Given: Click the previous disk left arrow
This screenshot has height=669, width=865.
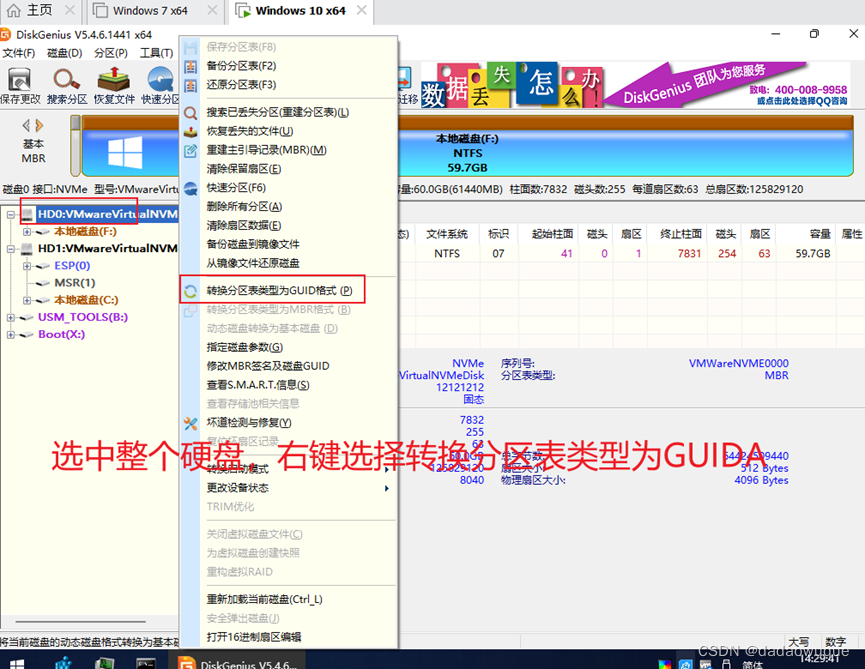Looking at the screenshot, I should [26, 126].
